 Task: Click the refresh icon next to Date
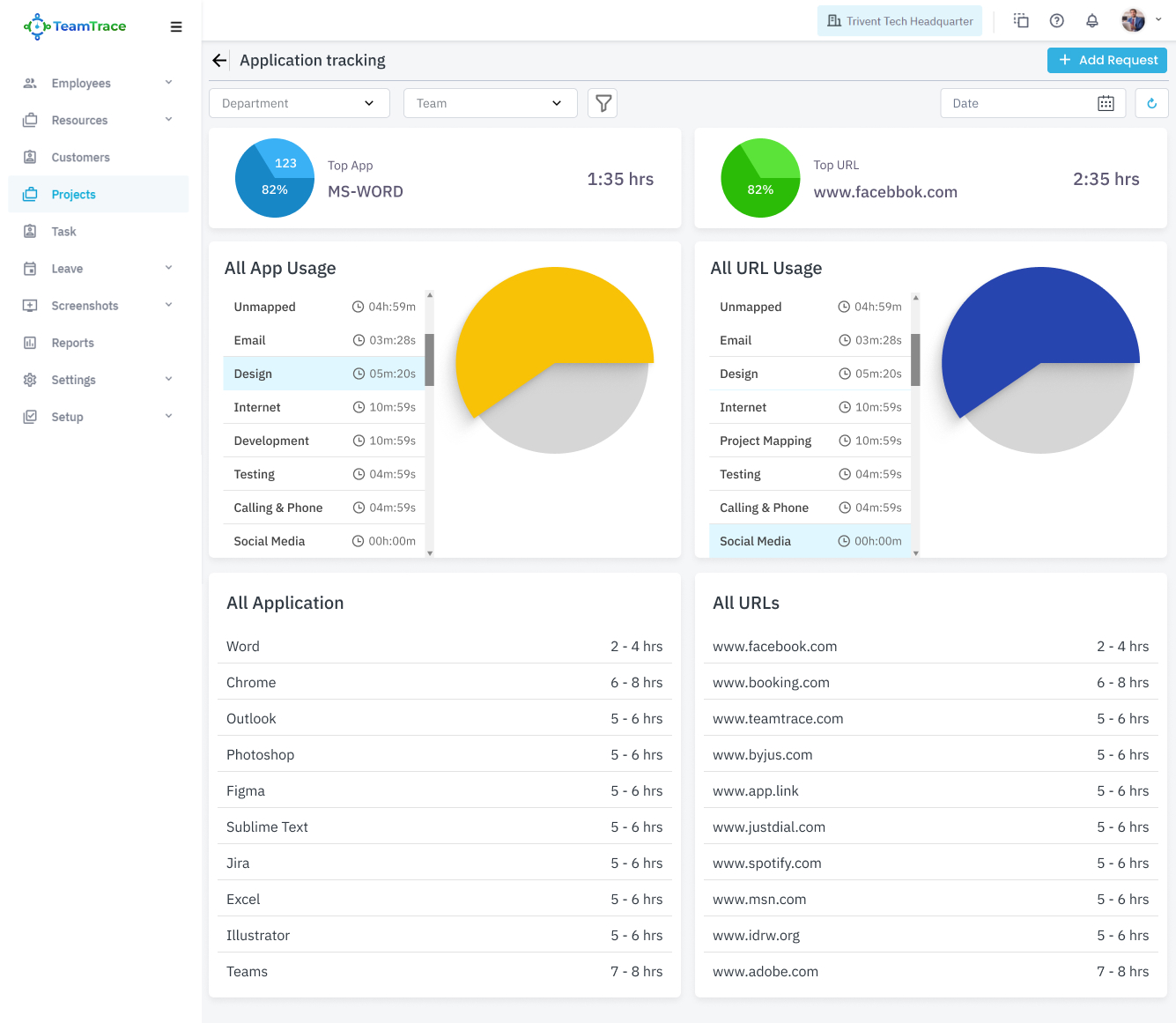pyautogui.click(x=1151, y=103)
